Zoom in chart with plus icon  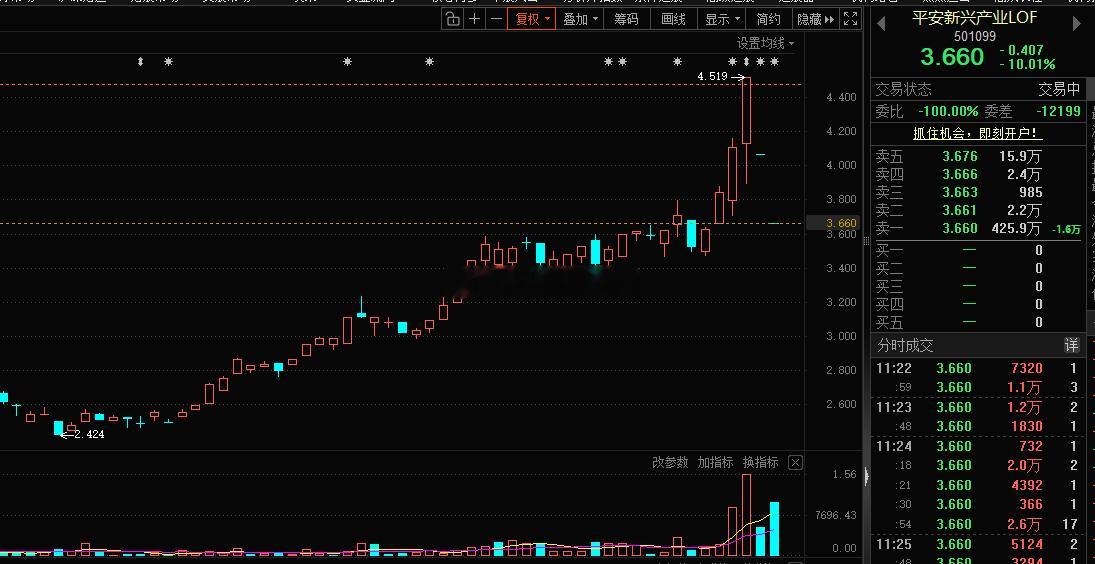(x=474, y=19)
